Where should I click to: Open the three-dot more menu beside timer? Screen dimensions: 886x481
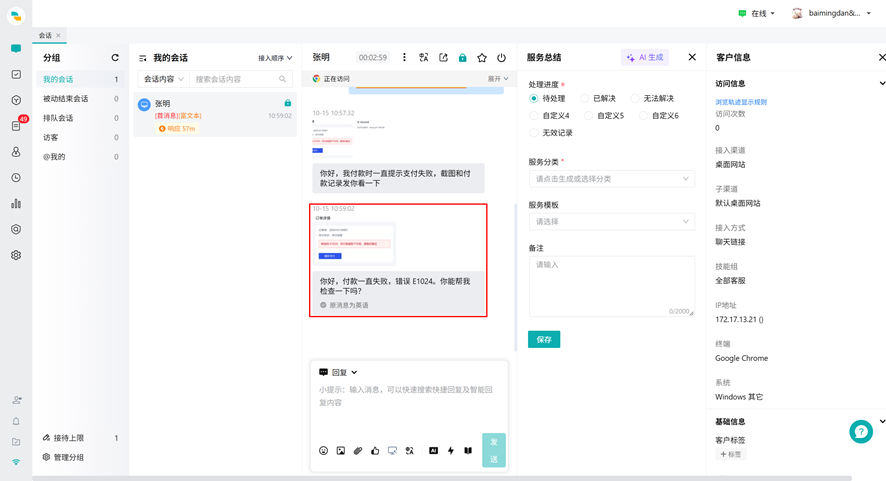click(x=404, y=57)
